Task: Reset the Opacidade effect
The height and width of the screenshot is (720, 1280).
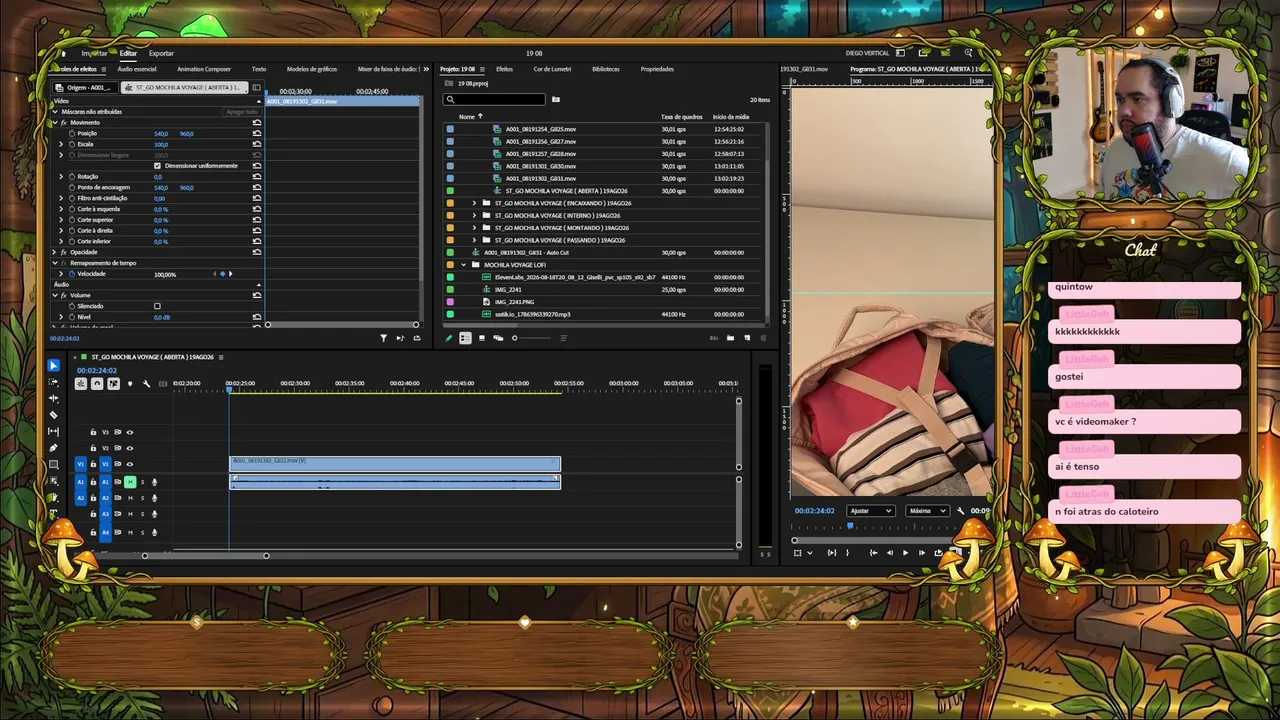Action: (x=257, y=252)
